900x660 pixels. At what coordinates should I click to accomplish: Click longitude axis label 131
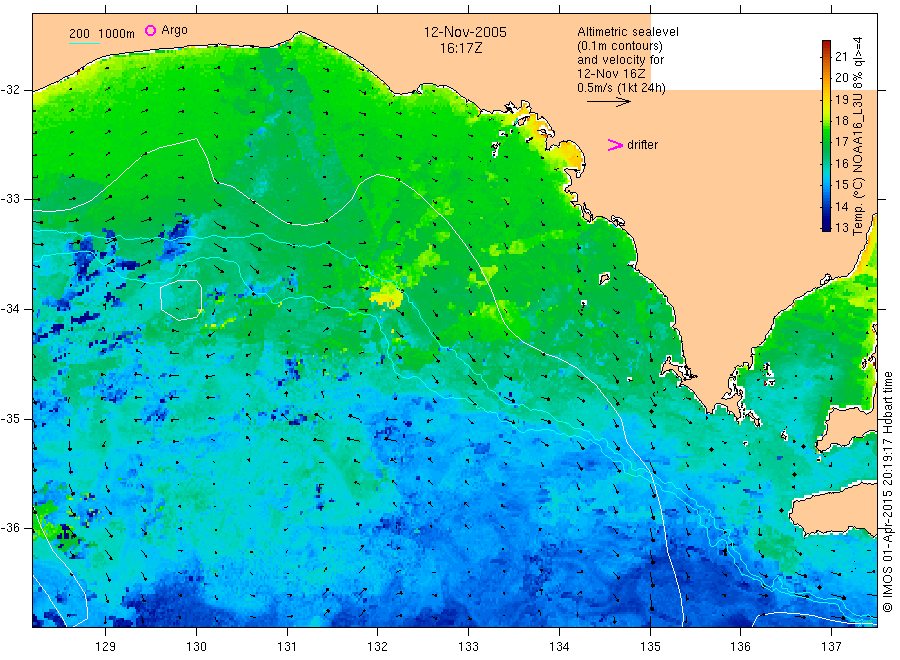tap(287, 647)
